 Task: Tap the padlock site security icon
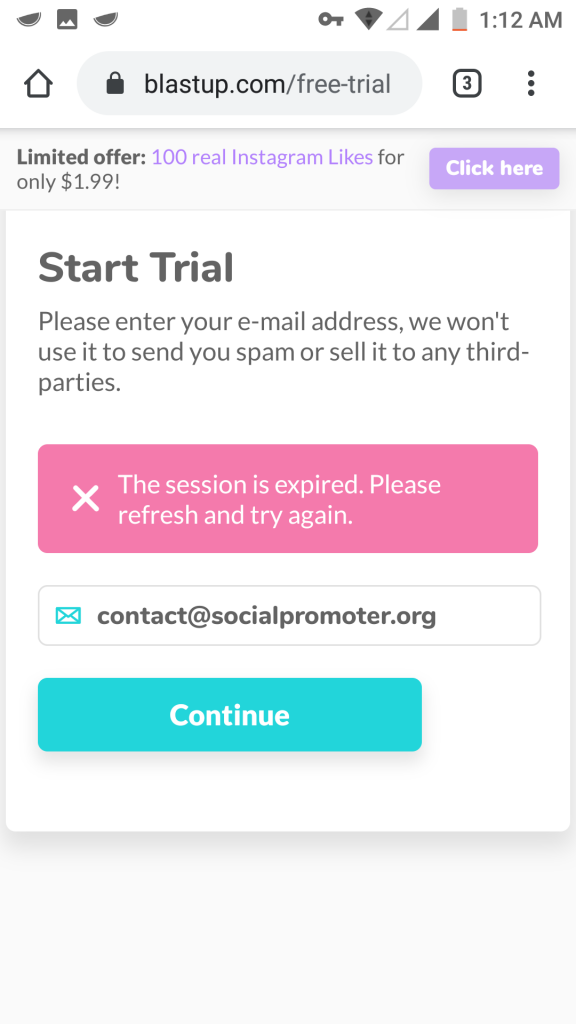pyautogui.click(x=115, y=84)
